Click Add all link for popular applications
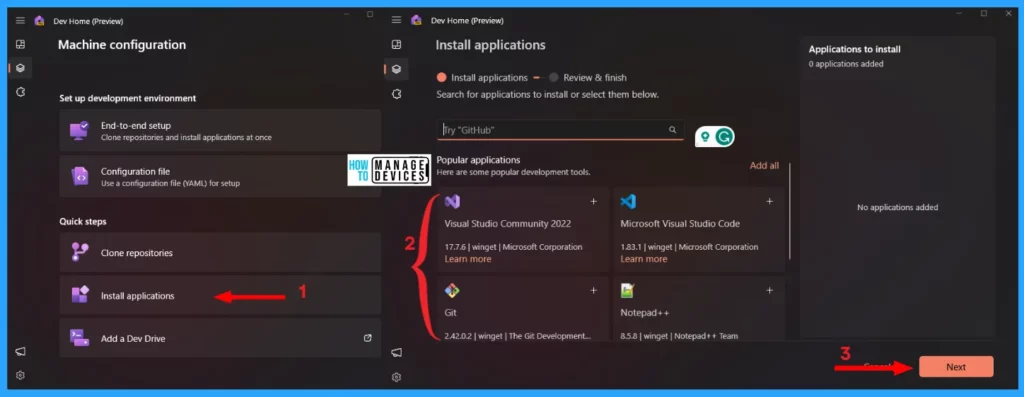1024x397 pixels. click(x=764, y=166)
